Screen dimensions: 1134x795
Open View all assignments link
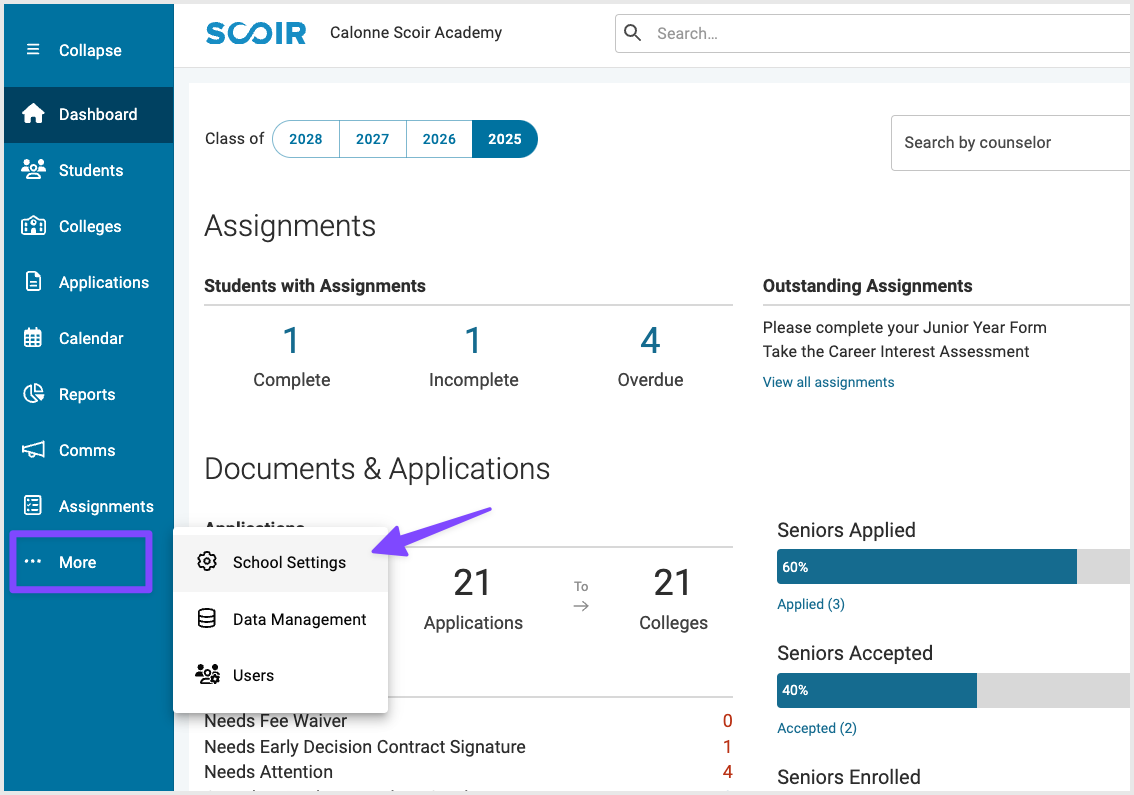click(x=828, y=382)
